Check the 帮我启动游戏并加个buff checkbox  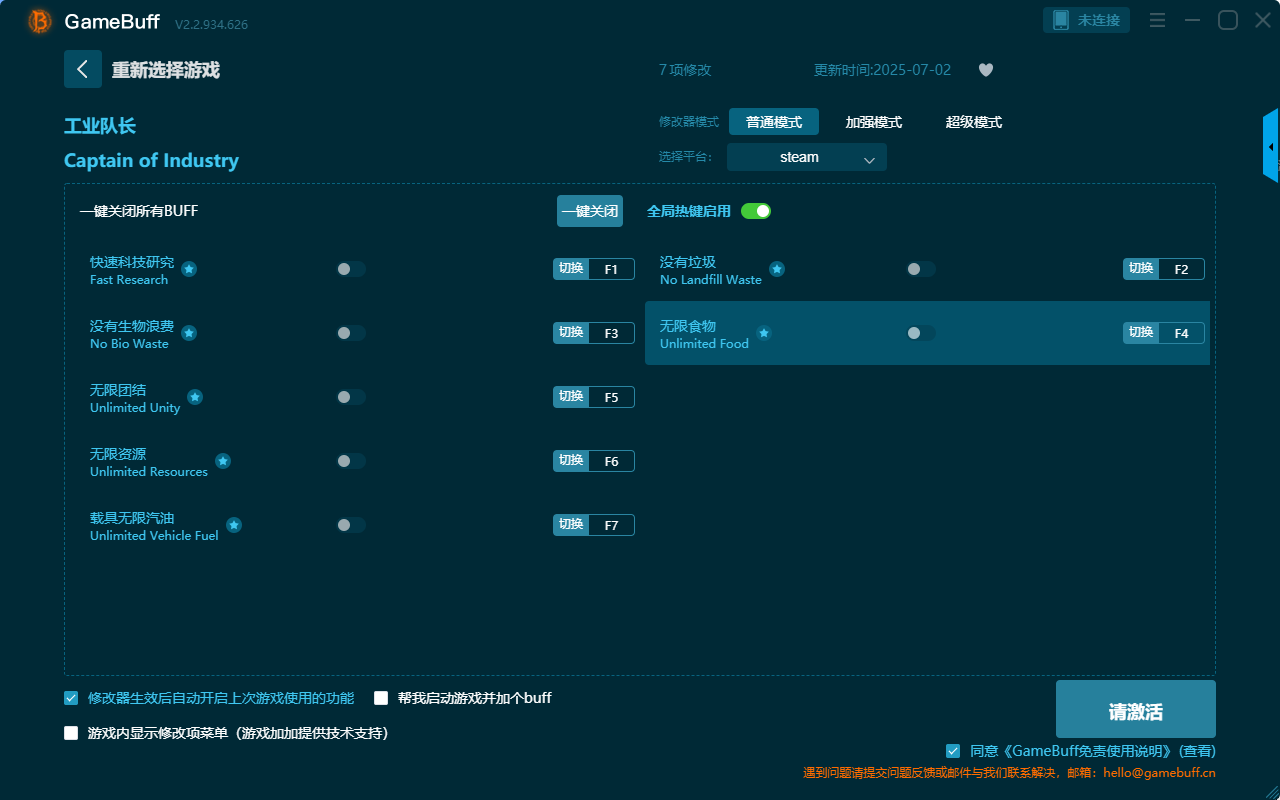pyautogui.click(x=380, y=698)
